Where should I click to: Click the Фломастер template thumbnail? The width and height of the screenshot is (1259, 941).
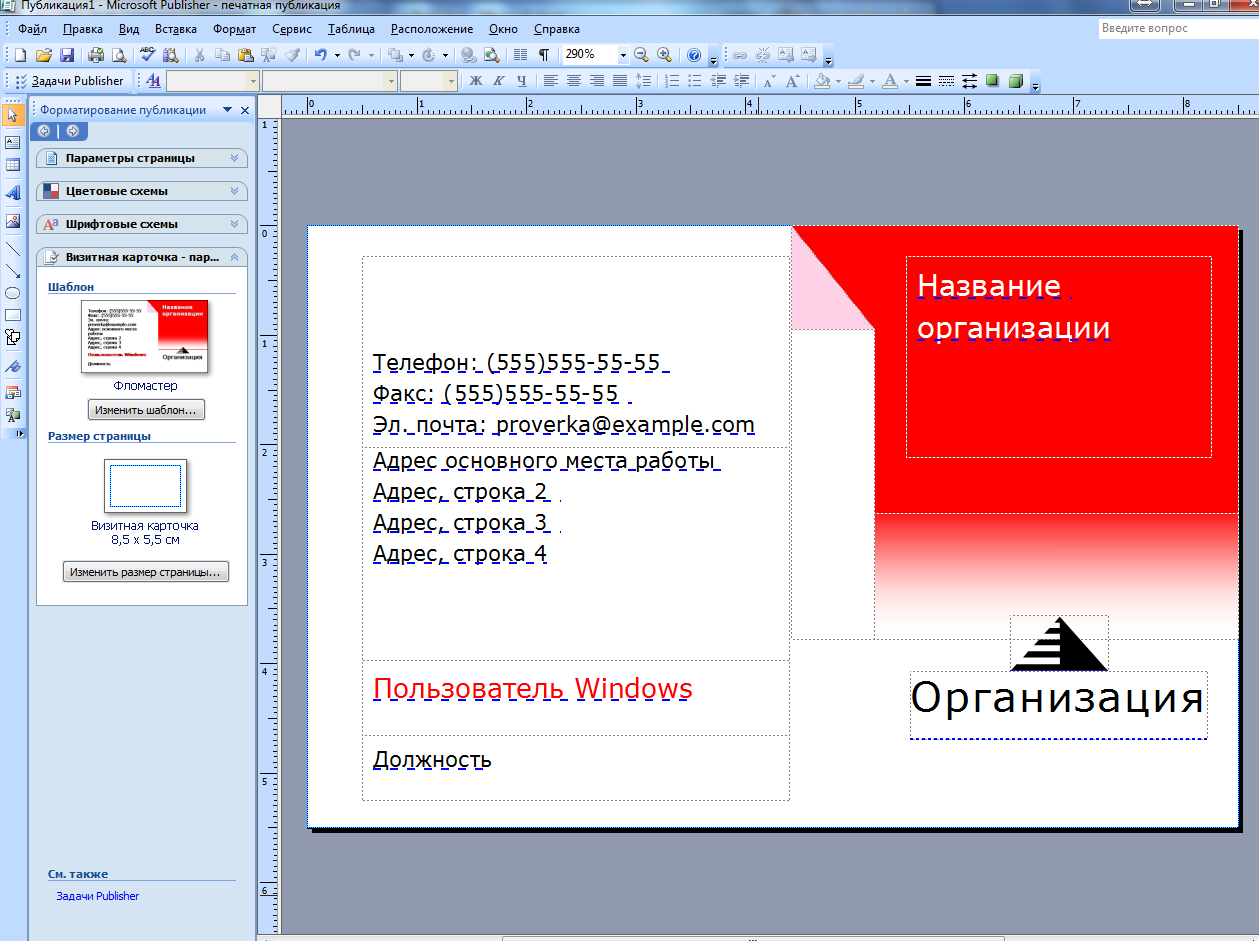pos(147,336)
